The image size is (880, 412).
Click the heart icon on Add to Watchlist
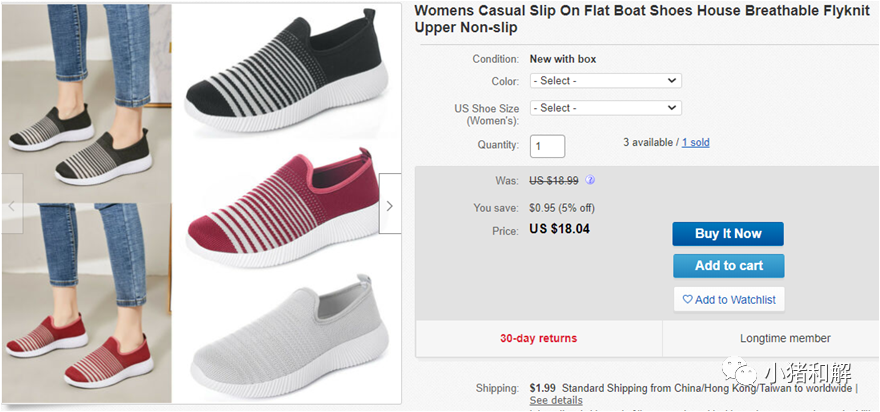pos(687,299)
